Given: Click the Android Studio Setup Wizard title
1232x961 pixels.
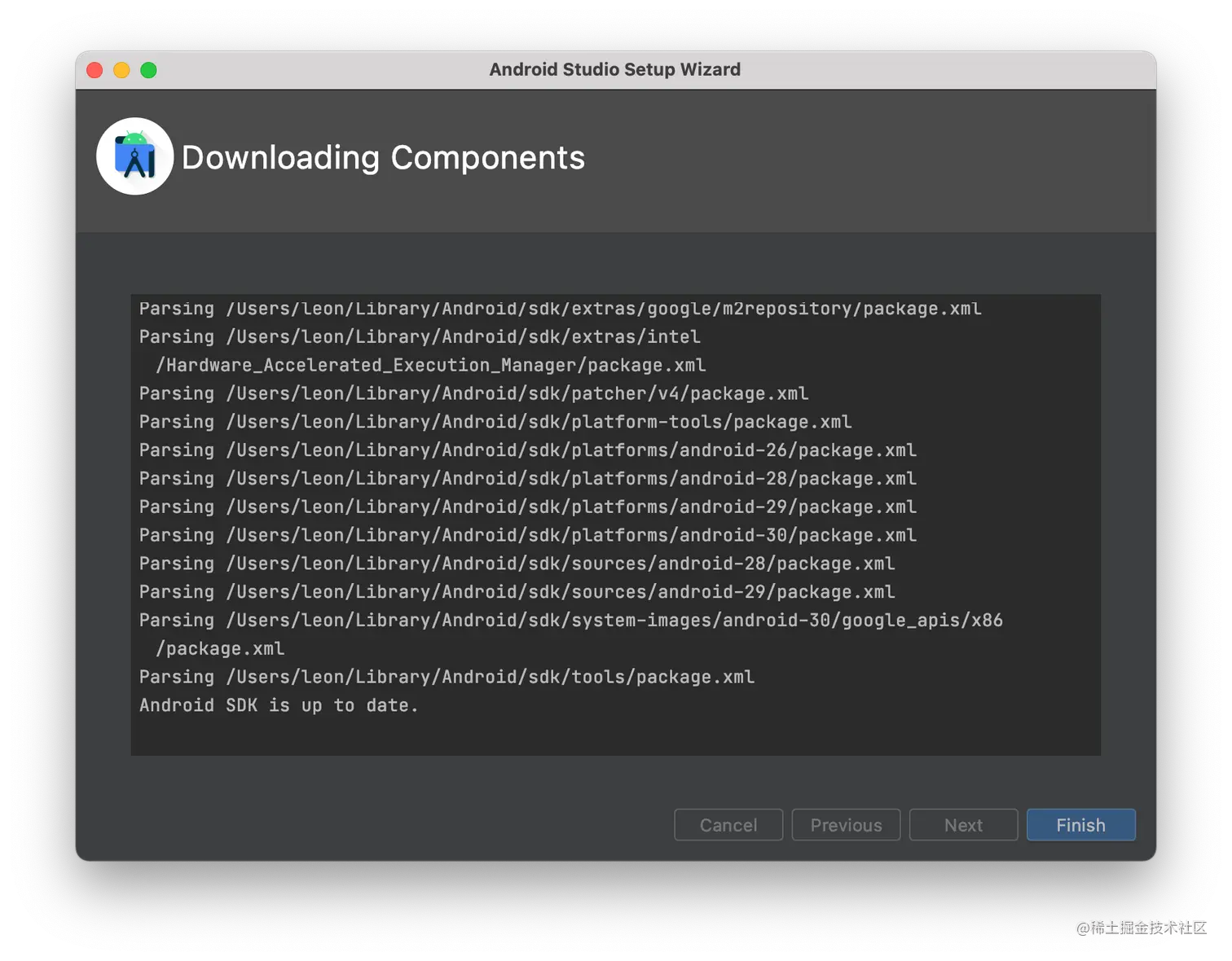Looking at the screenshot, I should [x=615, y=69].
